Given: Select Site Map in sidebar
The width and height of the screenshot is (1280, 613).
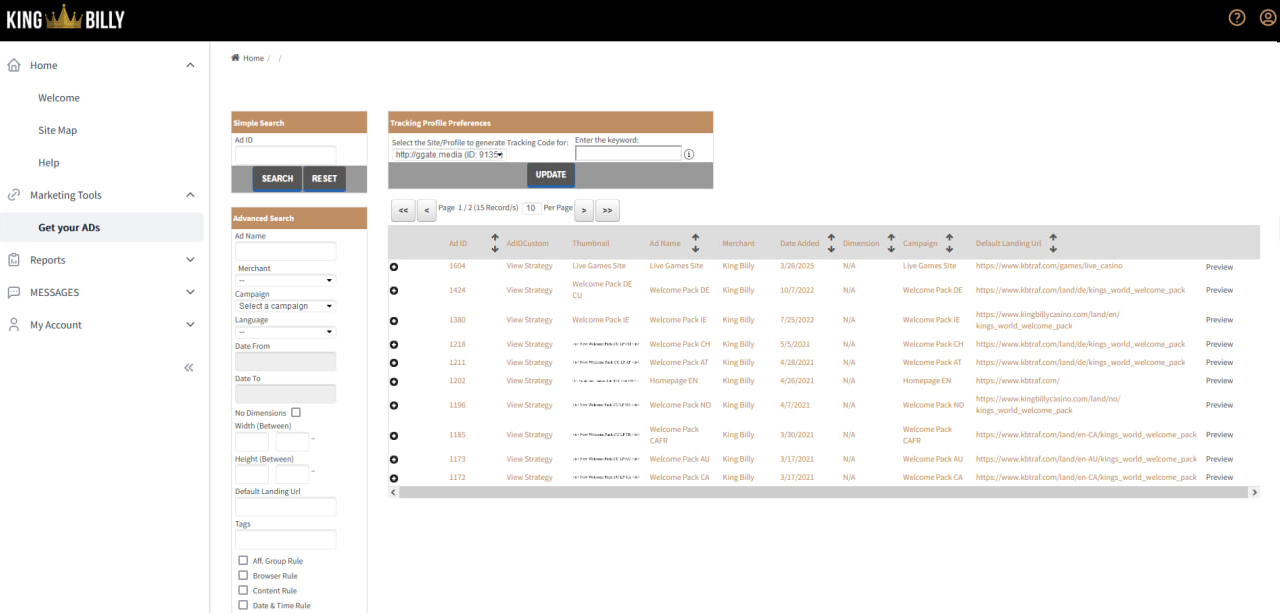Looking at the screenshot, I should (x=57, y=130).
